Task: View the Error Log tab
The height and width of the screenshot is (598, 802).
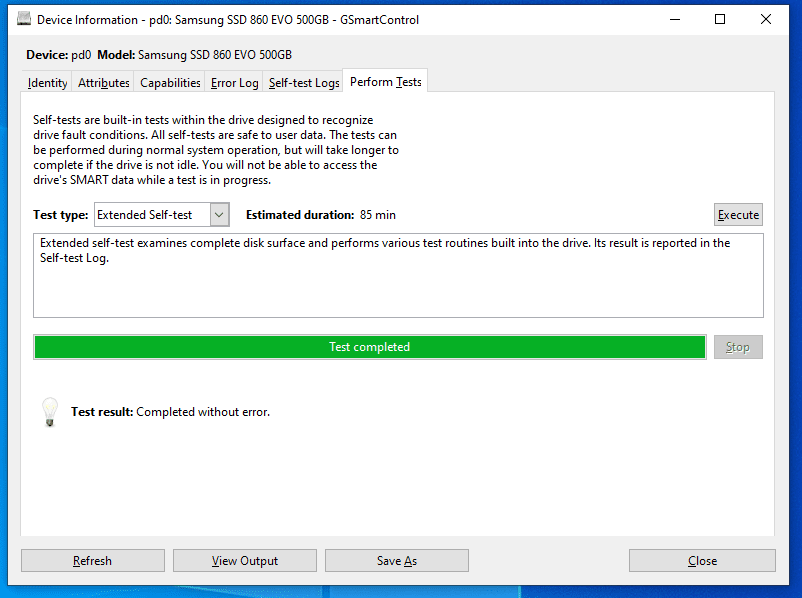Action: point(234,83)
